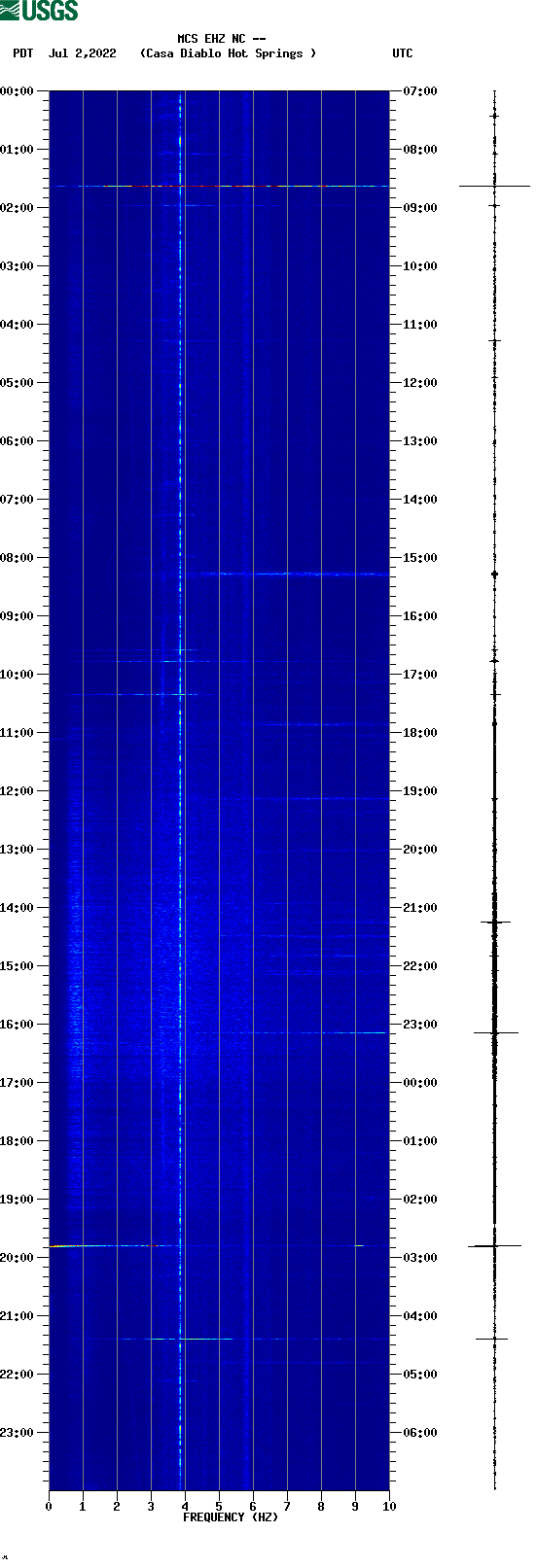Click the seismogram spike near 21:15 UTC

click(494, 922)
